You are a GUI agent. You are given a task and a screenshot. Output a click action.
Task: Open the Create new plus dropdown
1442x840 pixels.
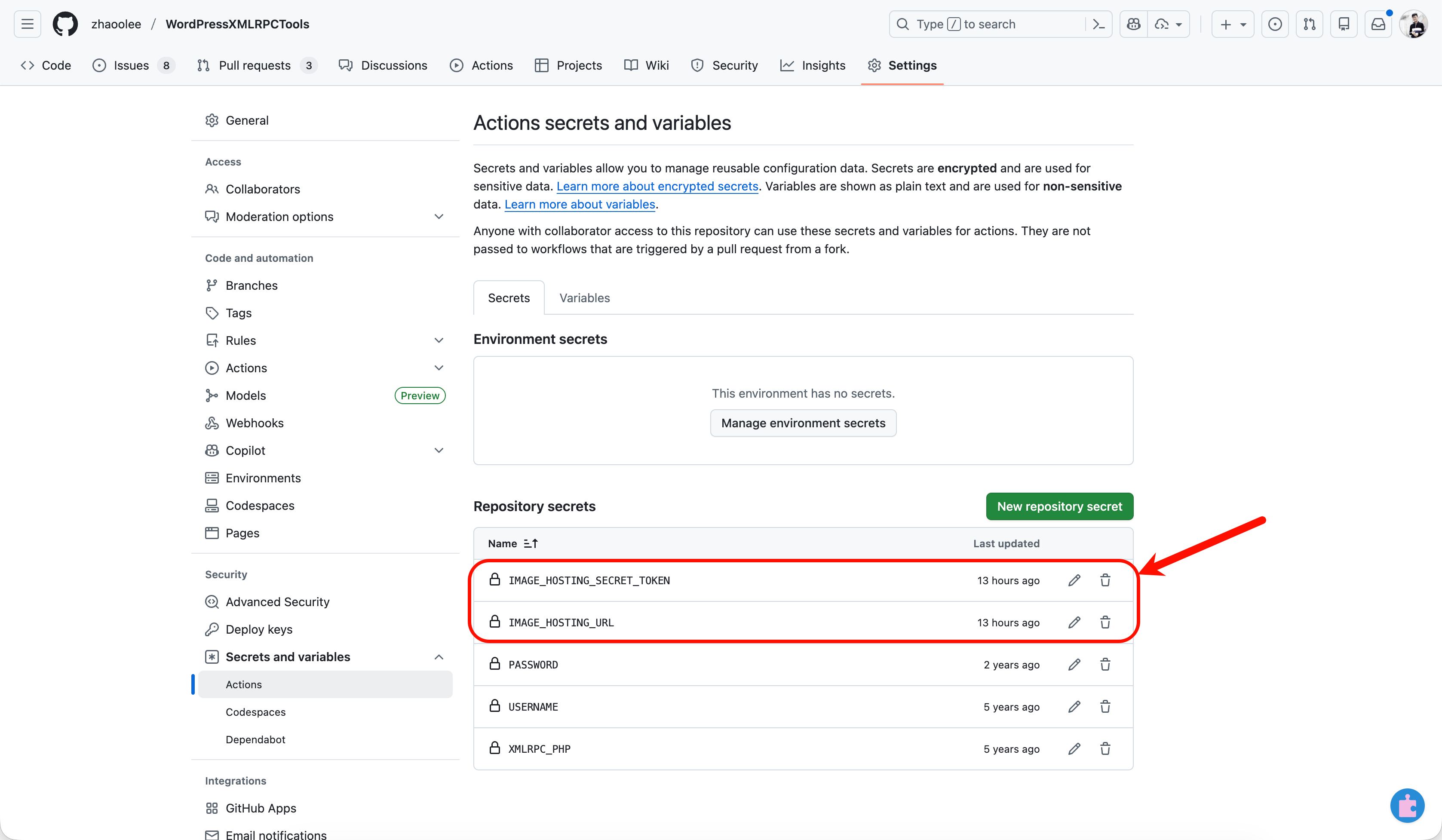click(1233, 24)
